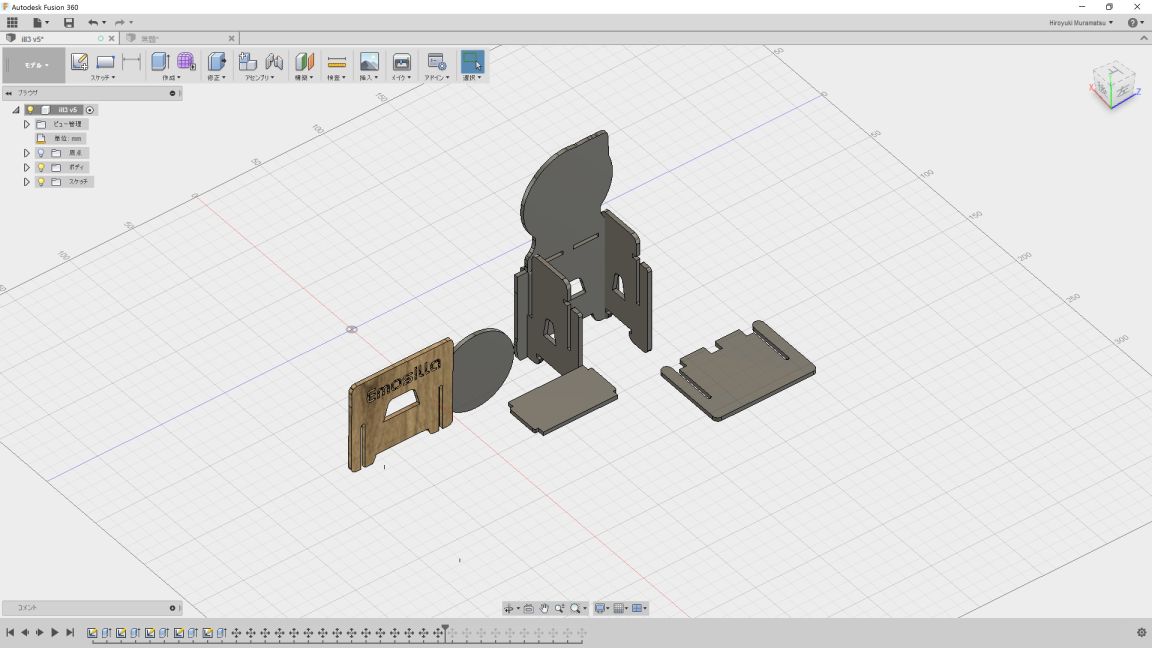Click the Fit zoom magnifier icon
Viewport: 1152px width, 648px height.
pos(575,608)
